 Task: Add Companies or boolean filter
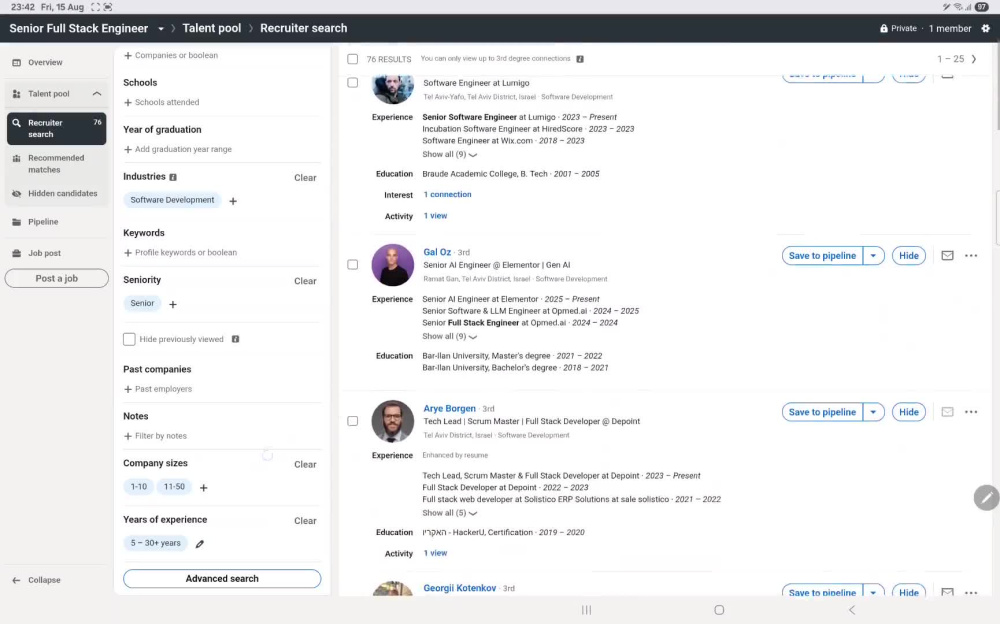pos(171,56)
